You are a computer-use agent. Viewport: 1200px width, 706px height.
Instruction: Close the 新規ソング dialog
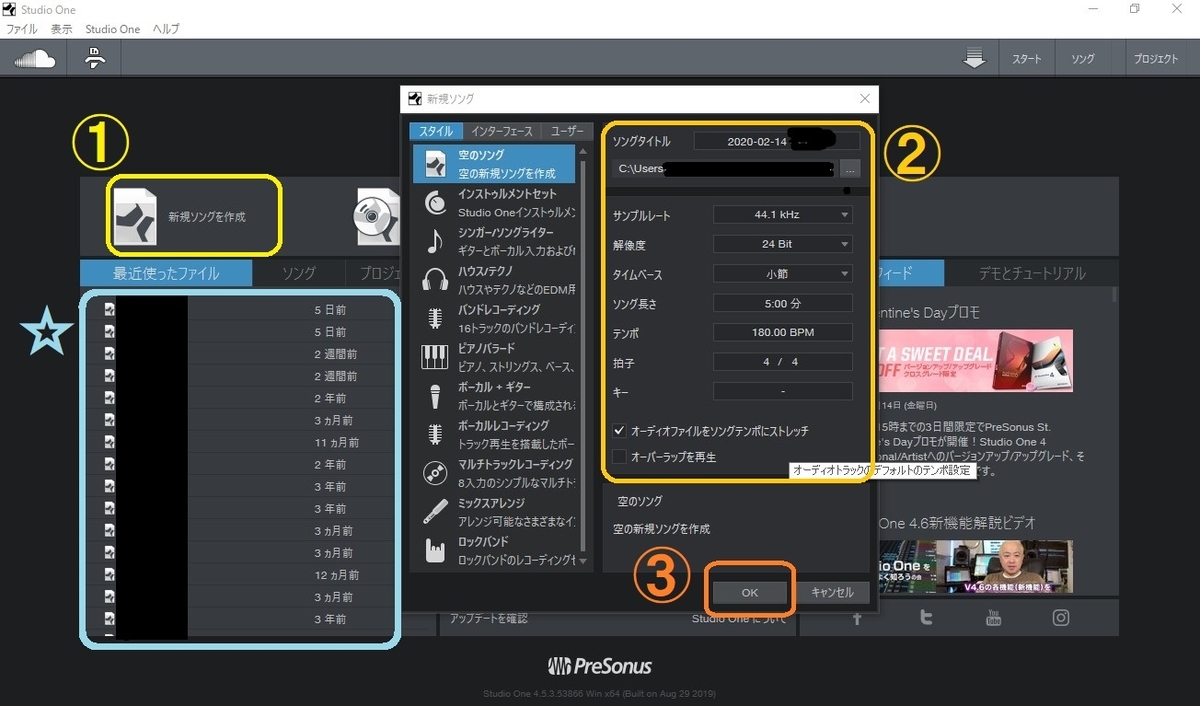(x=865, y=98)
